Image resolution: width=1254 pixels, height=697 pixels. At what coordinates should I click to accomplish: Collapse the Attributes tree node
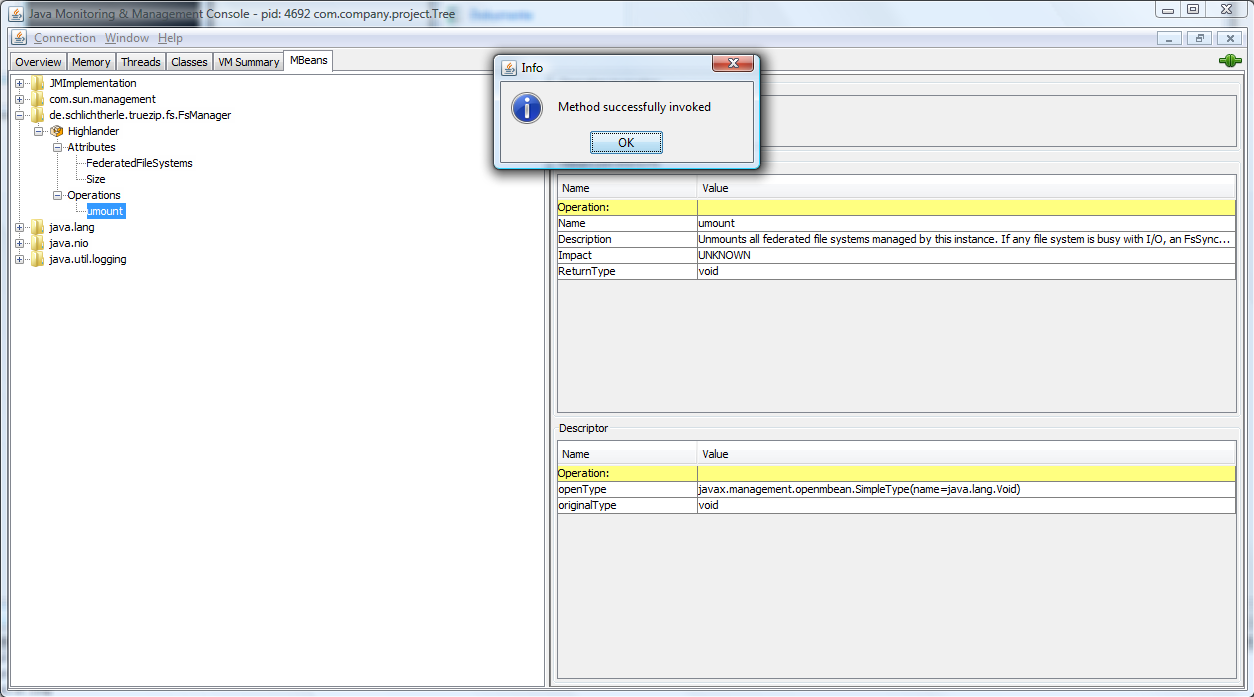click(x=57, y=147)
